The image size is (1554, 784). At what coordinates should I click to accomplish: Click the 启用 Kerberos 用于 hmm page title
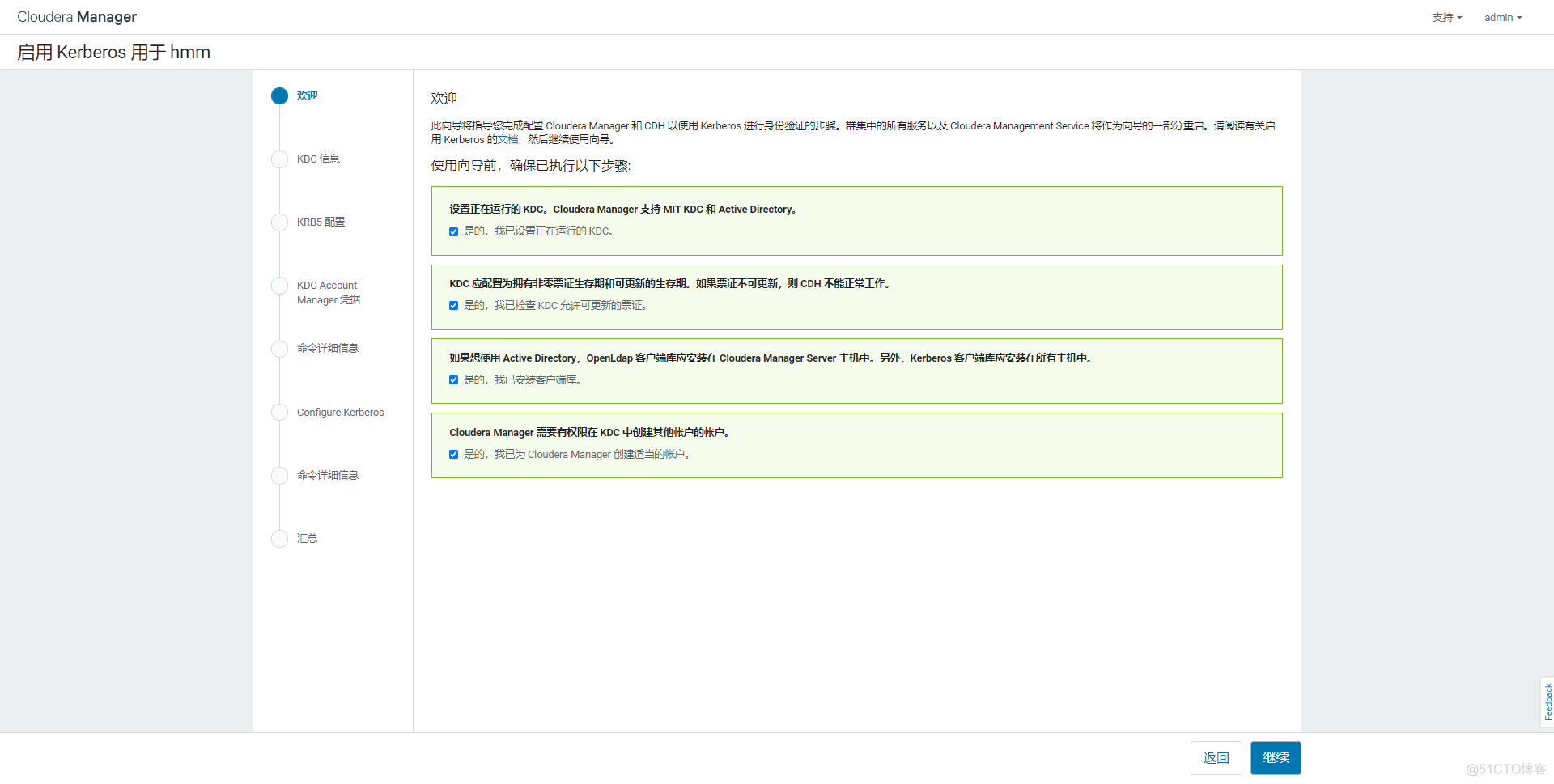click(113, 53)
